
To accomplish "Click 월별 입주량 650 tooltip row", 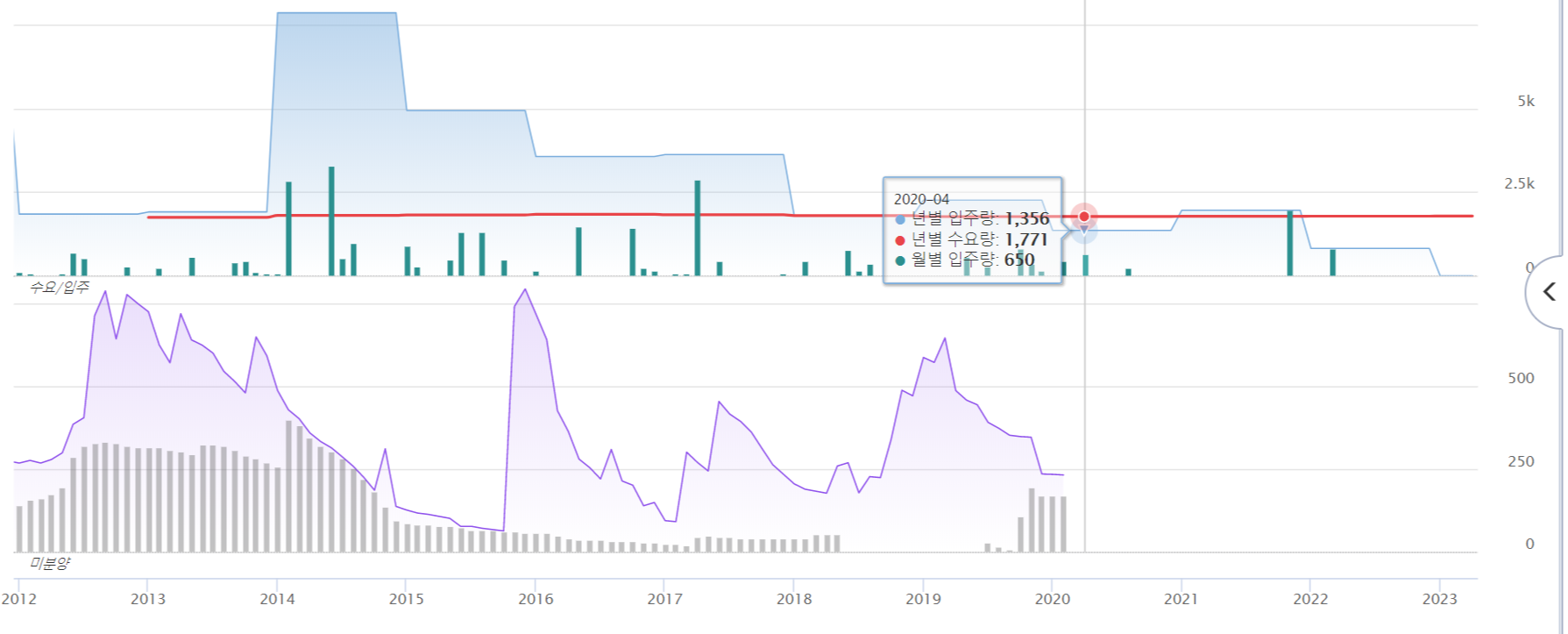I will coord(964,260).
